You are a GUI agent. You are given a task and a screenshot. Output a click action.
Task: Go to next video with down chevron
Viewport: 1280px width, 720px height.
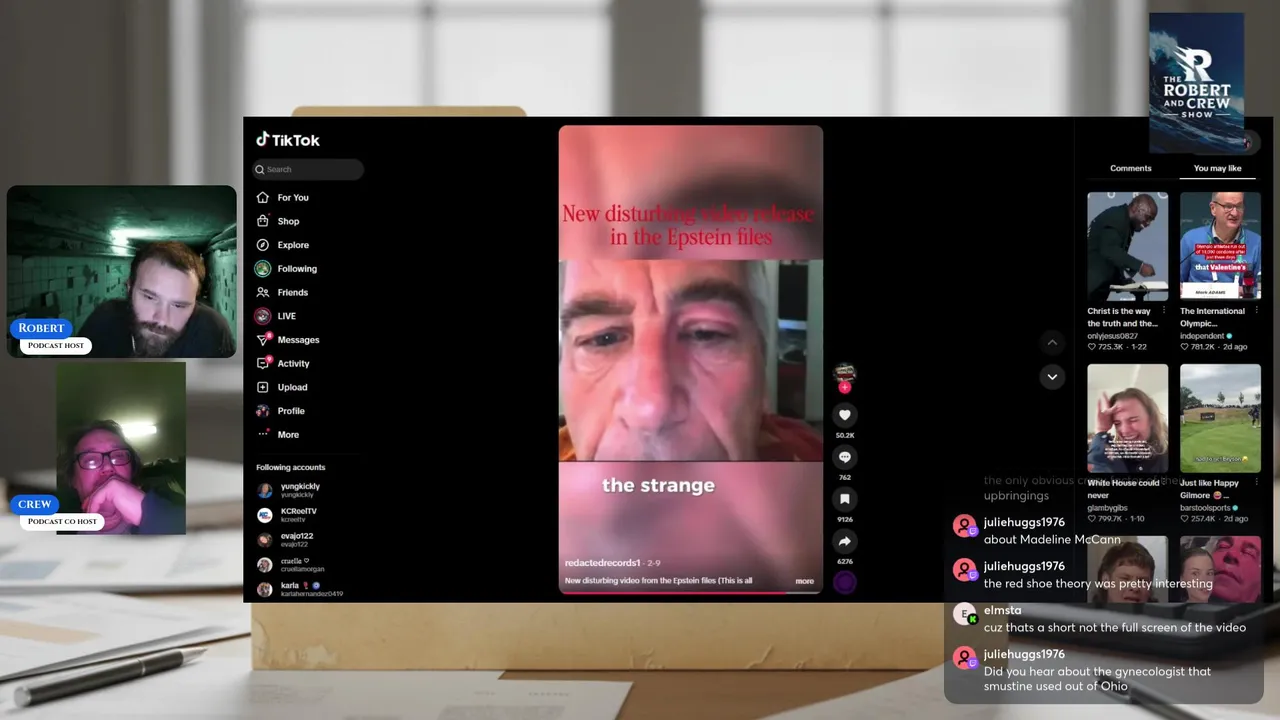(x=1052, y=377)
